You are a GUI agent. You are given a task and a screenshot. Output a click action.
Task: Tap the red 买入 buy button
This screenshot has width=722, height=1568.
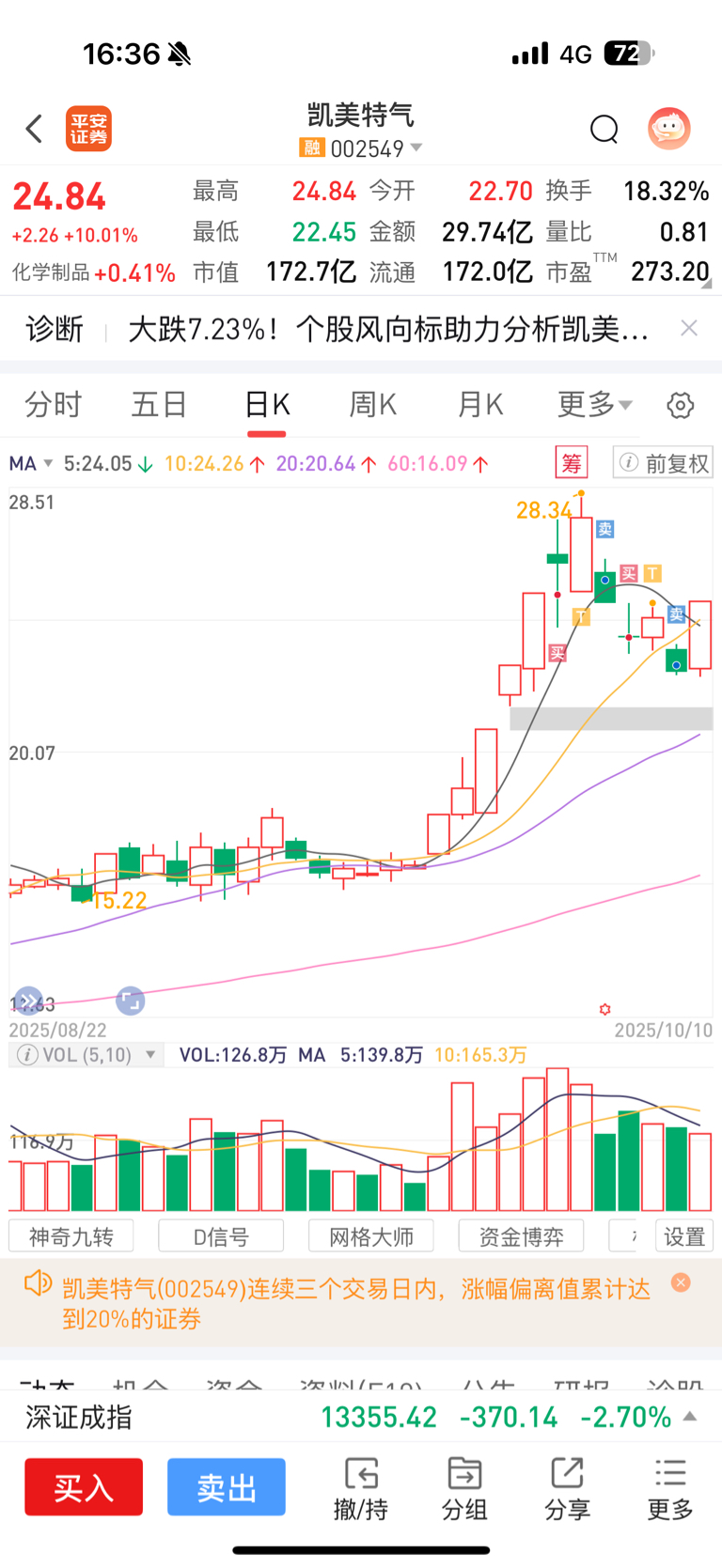[x=84, y=1487]
